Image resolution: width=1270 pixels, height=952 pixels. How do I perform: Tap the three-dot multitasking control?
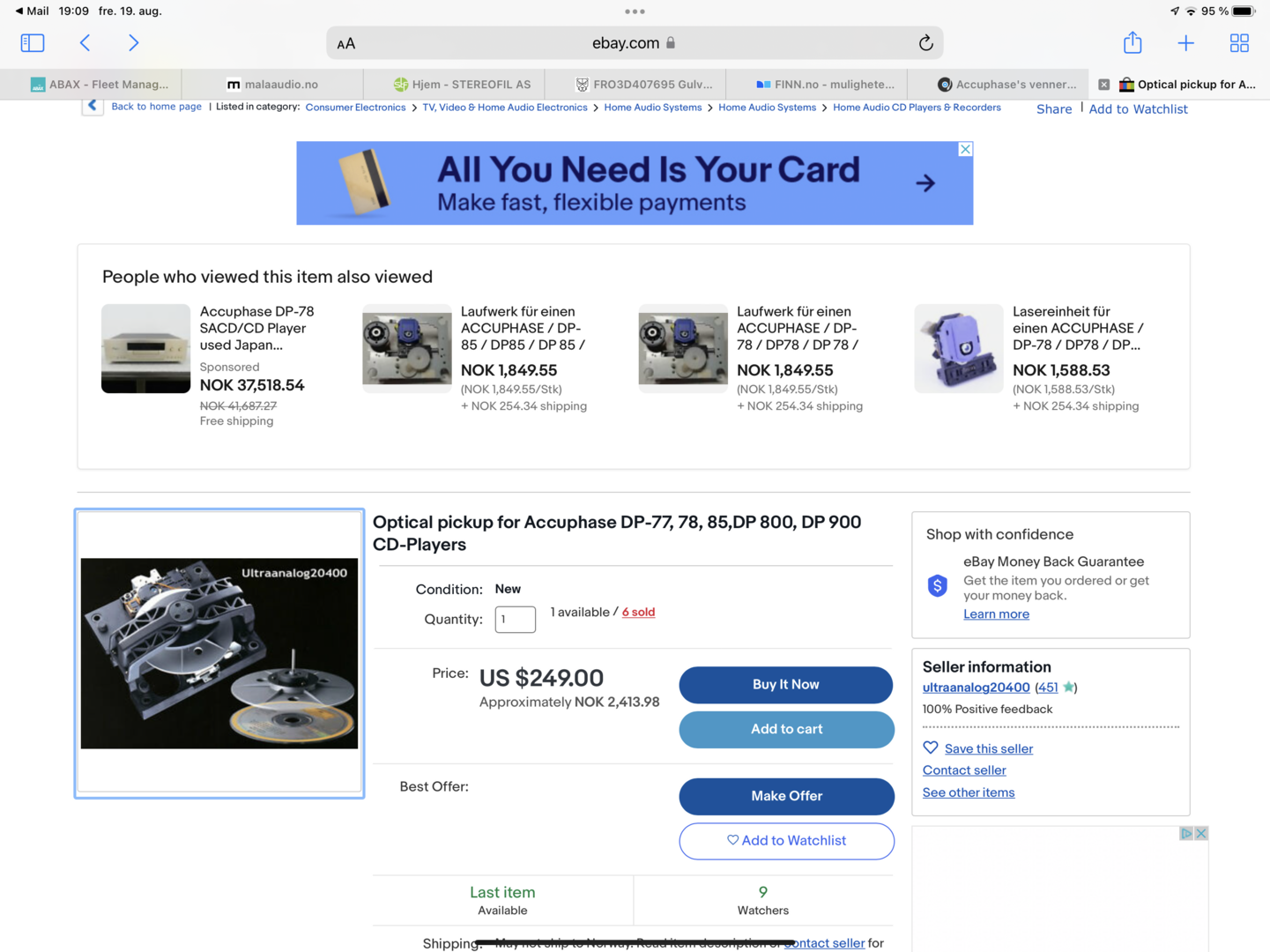point(635,11)
